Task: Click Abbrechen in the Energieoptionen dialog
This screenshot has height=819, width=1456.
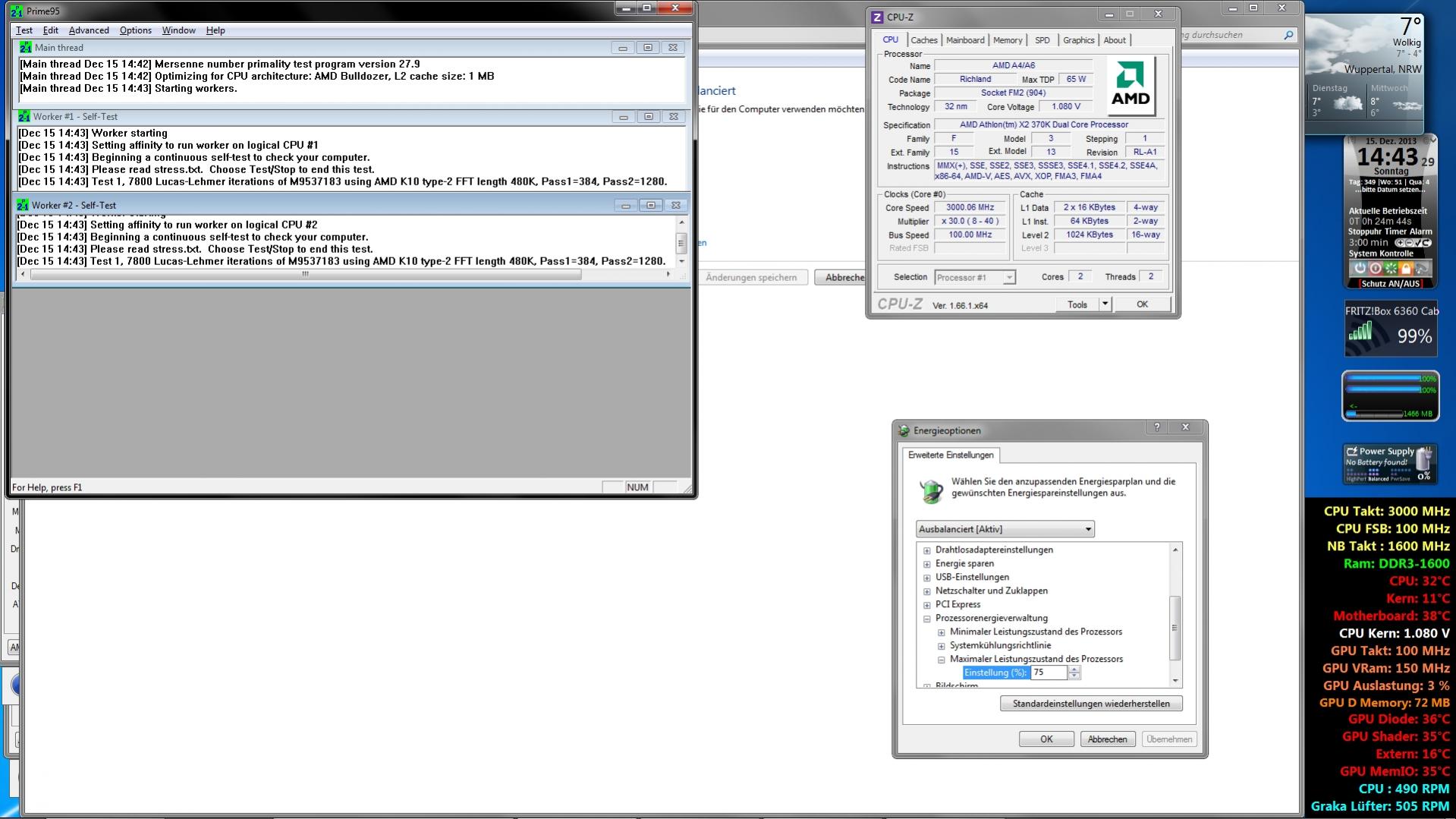Action: click(x=1107, y=739)
